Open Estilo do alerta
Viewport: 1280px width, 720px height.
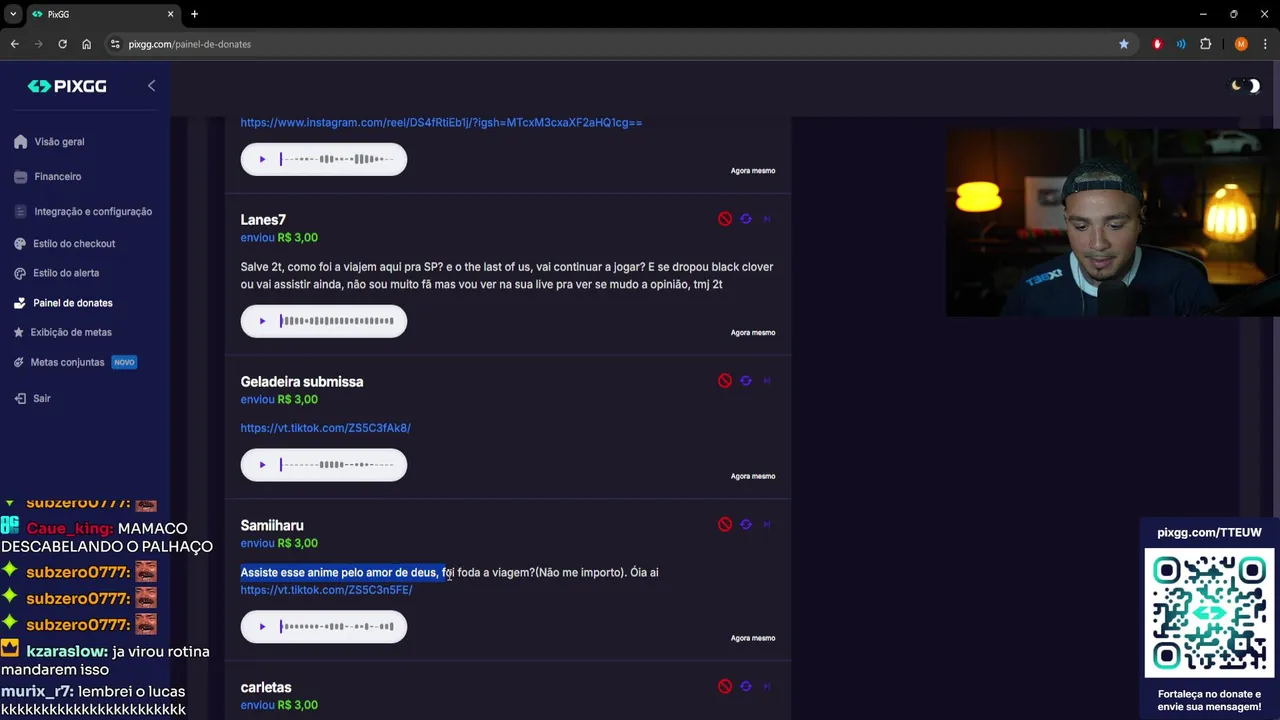click(x=57, y=273)
